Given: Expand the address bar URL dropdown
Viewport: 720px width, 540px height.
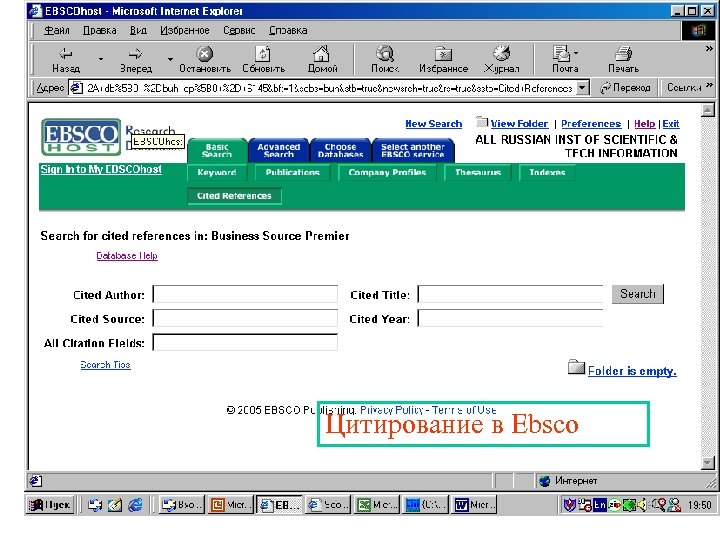Looking at the screenshot, I should pos(583,87).
